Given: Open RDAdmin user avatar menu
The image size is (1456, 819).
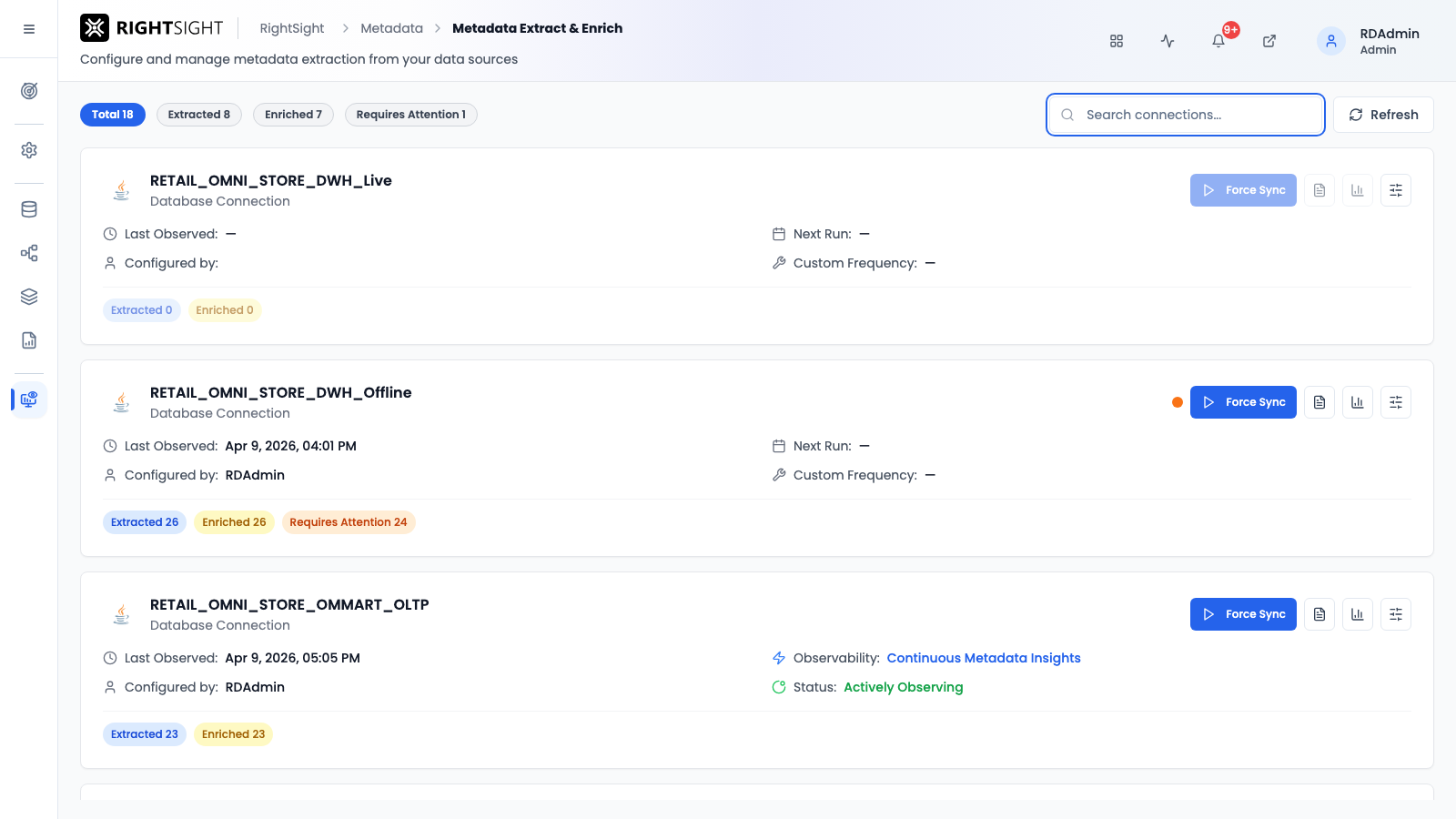Looking at the screenshot, I should pos(1331,41).
